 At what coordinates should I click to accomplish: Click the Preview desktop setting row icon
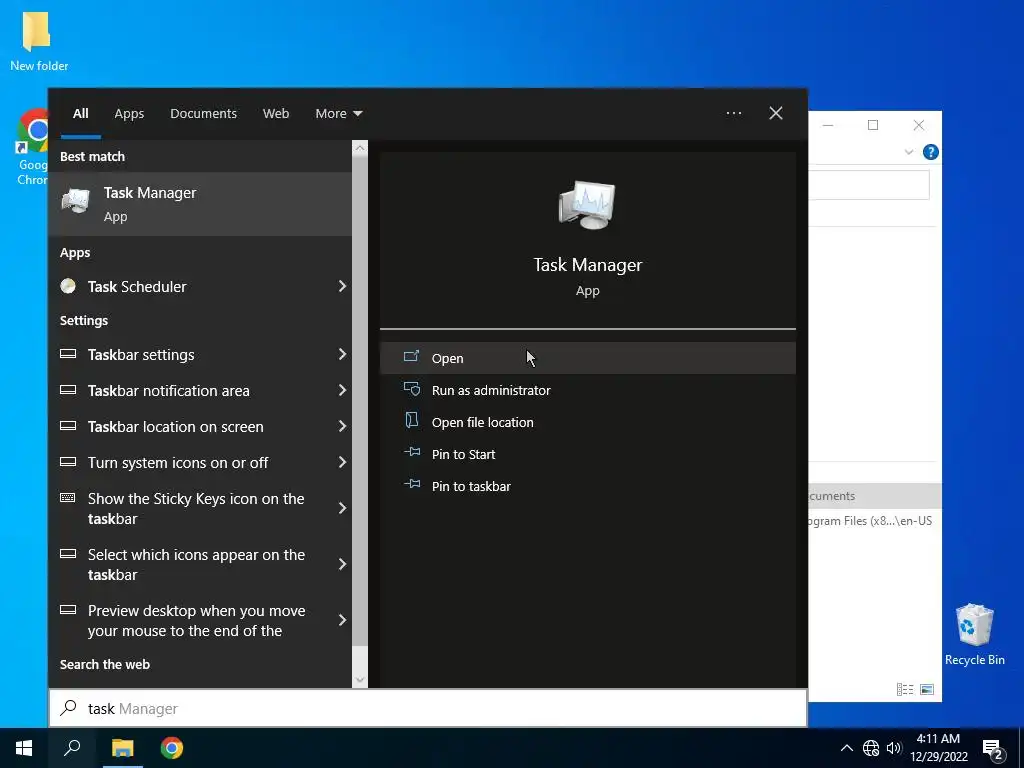[x=68, y=610]
